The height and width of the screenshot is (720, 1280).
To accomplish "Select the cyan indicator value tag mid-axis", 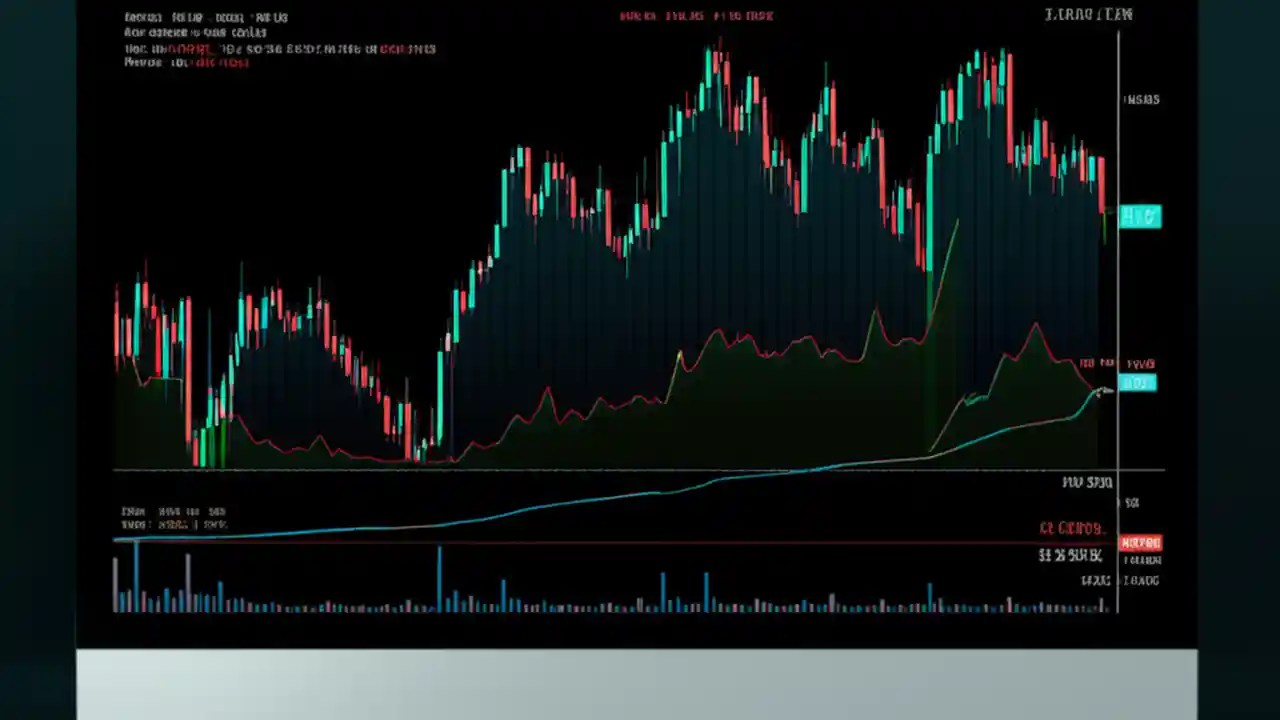I will [x=1139, y=384].
